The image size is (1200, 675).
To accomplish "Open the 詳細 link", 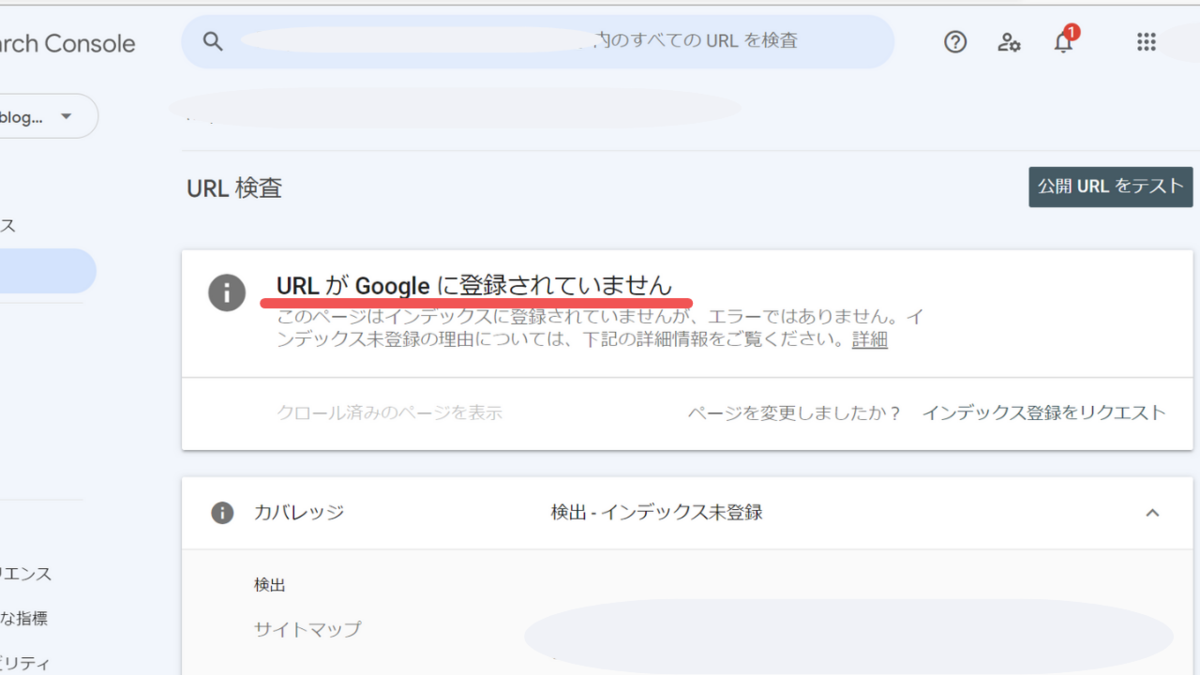I will point(870,340).
